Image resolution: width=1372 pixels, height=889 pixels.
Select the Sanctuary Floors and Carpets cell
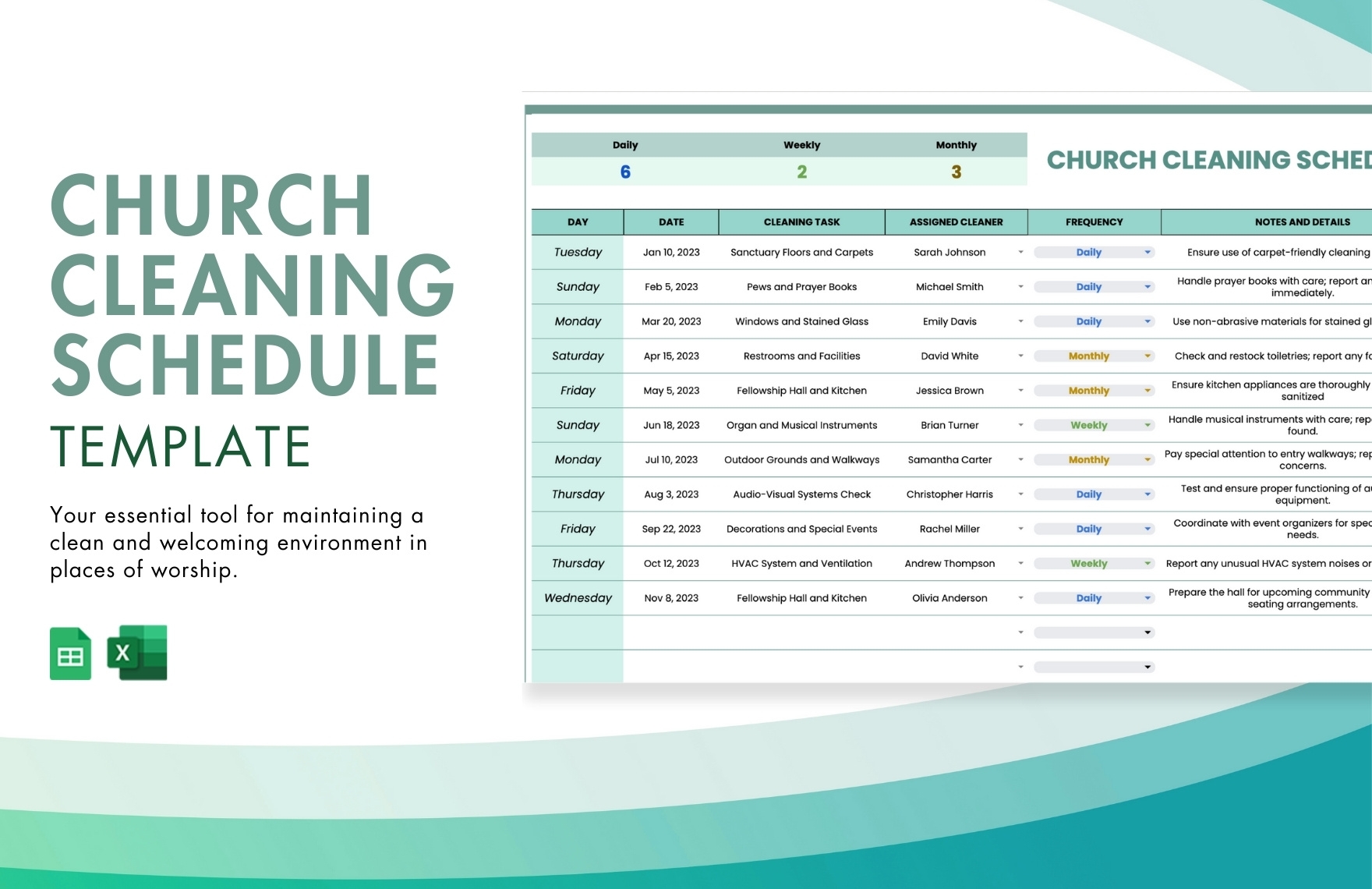coord(801,253)
